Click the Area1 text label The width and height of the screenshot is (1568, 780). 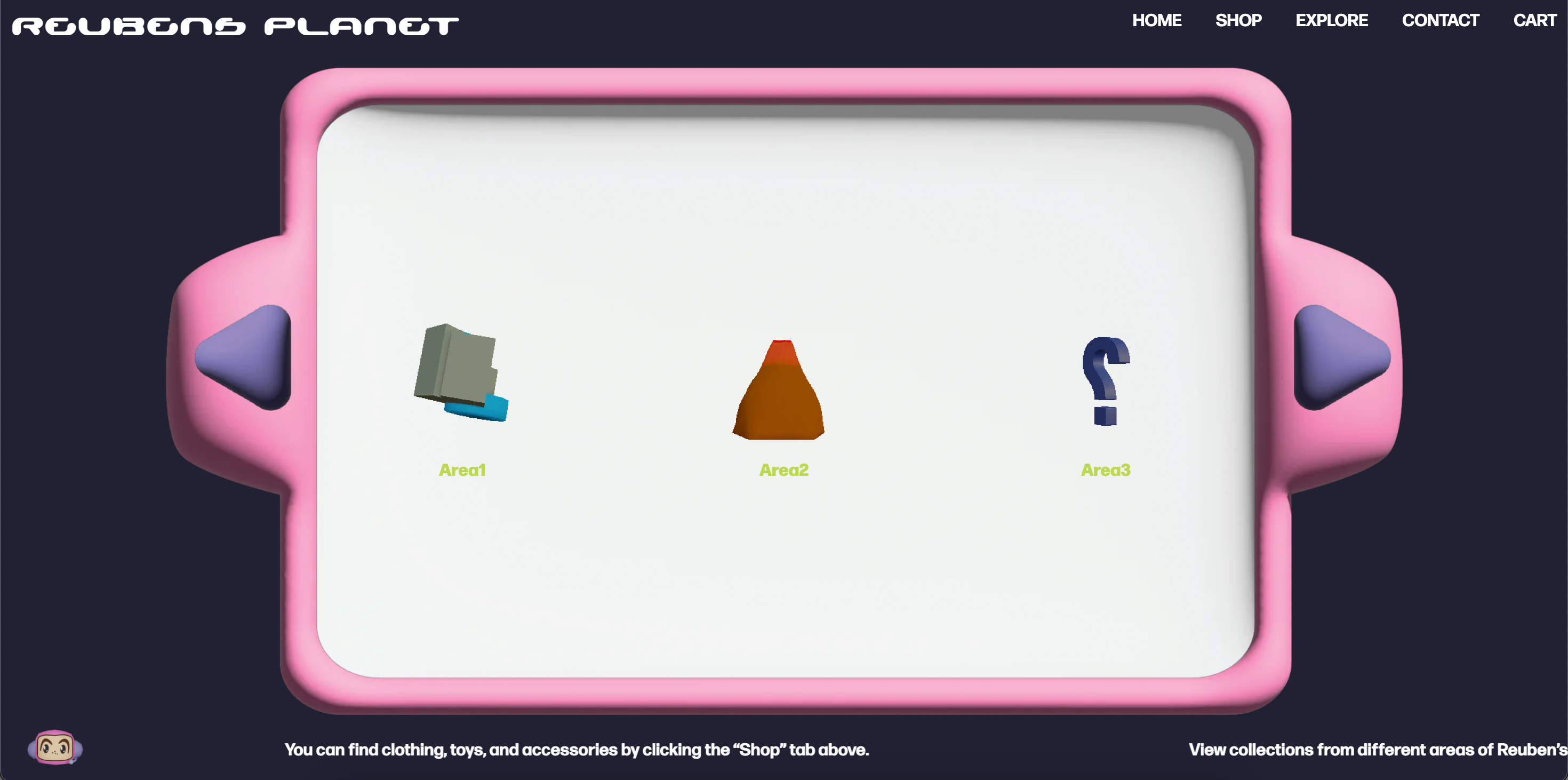pyautogui.click(x=462, y=470)
